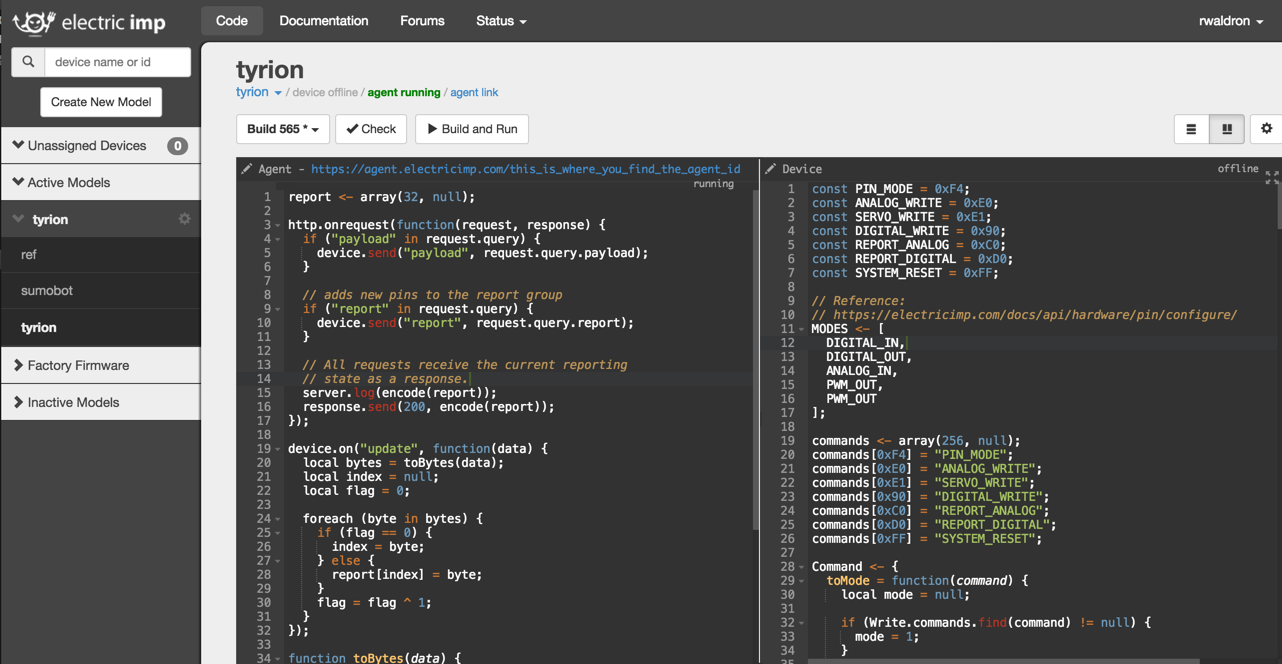Image resolution: width=1282 pixels, height=664 pixels.
Task: Fold agent code at line 3
Action: coord(278,225)
